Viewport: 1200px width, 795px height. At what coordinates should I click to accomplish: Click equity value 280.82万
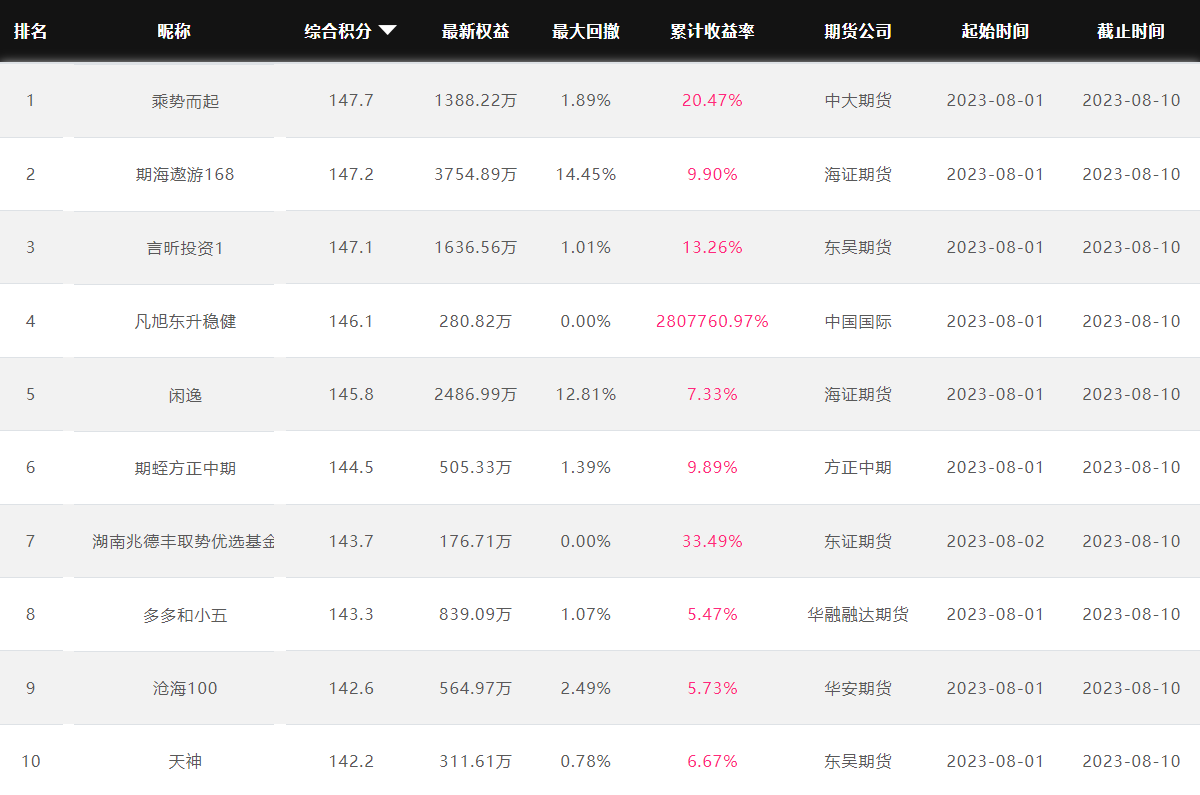(x=476, y=321)
